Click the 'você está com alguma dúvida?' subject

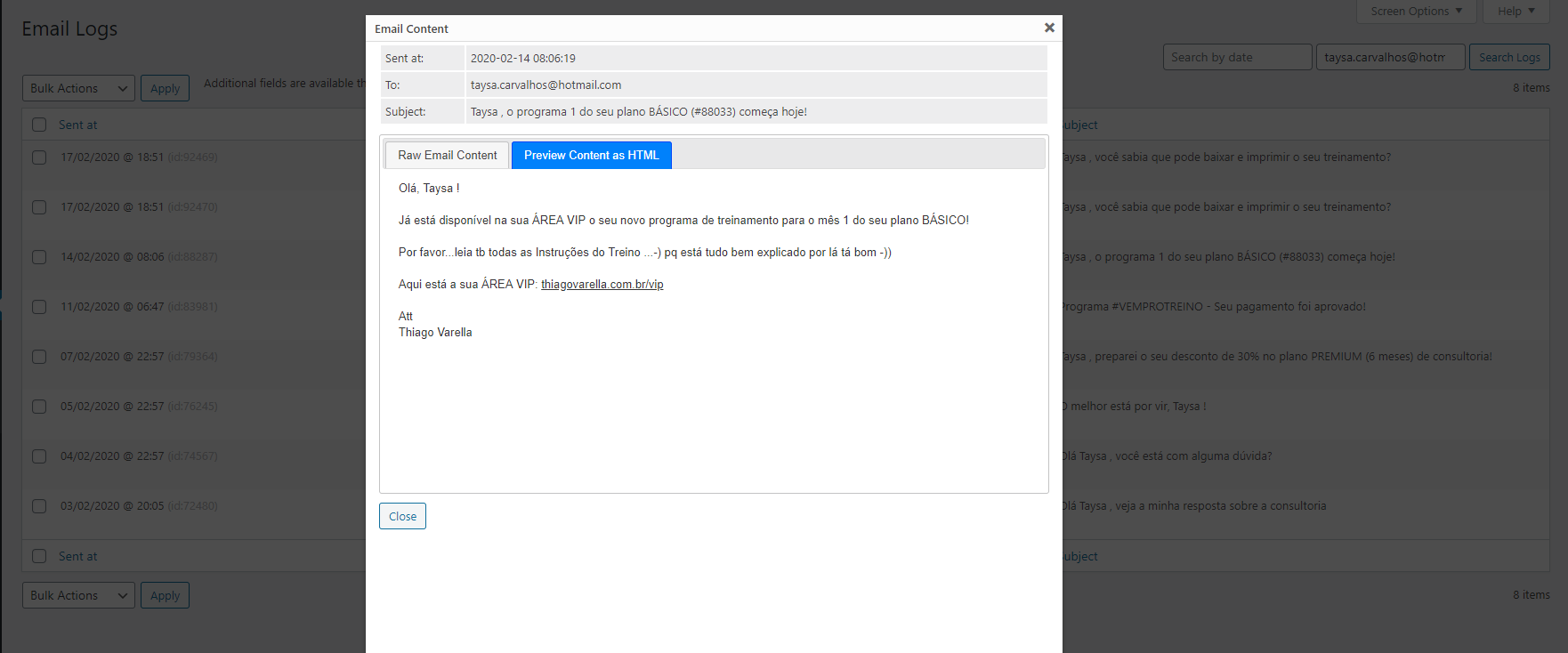[1168, 455]
